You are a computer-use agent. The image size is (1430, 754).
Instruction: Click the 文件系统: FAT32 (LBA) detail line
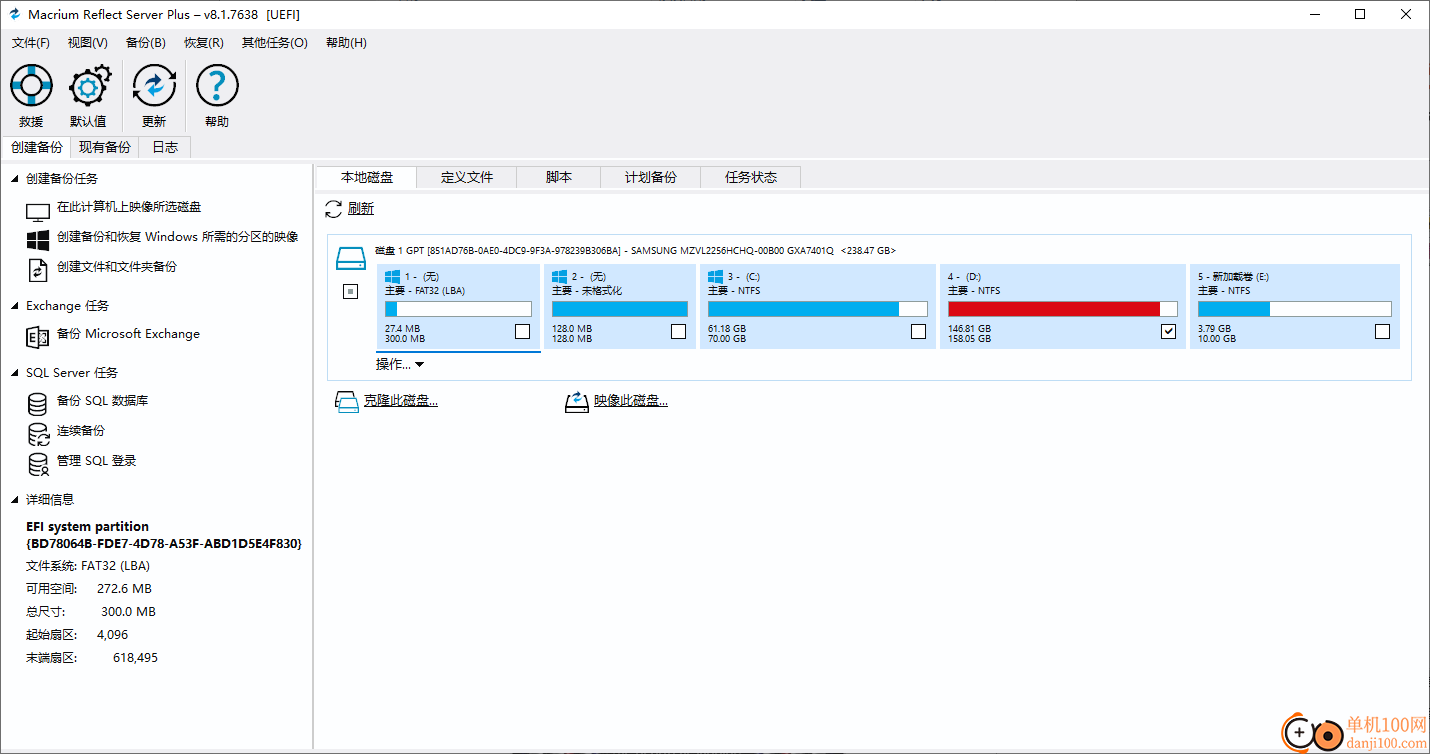(x=88, y=566)
